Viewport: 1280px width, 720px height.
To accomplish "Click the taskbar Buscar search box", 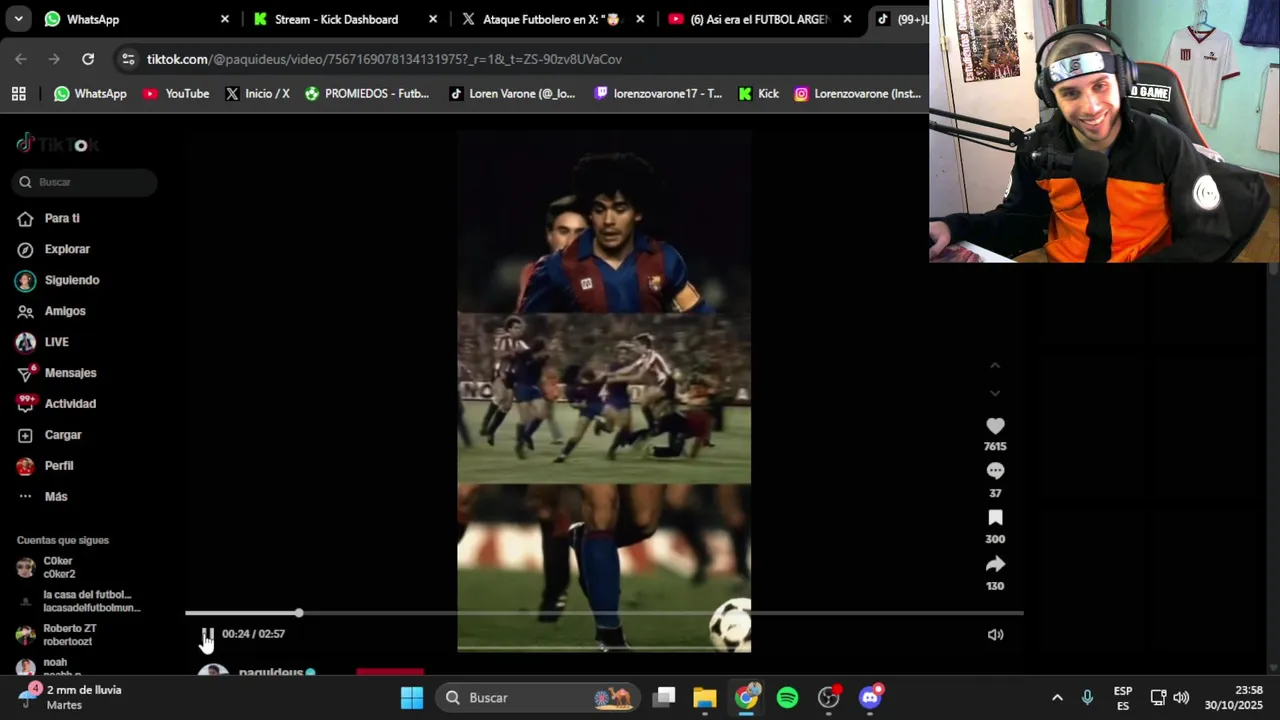I will point(540,698).
